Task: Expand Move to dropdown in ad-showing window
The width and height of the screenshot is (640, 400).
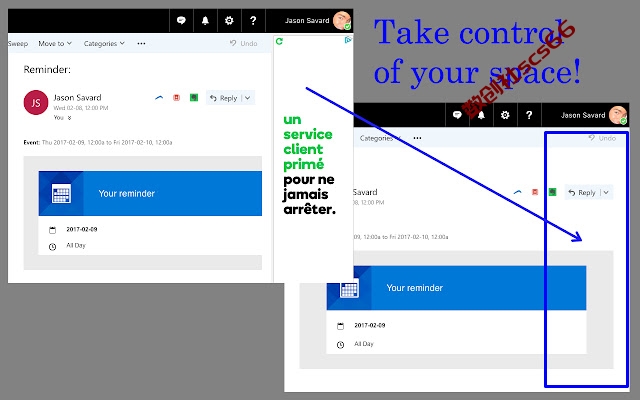Action: (55, 43)
